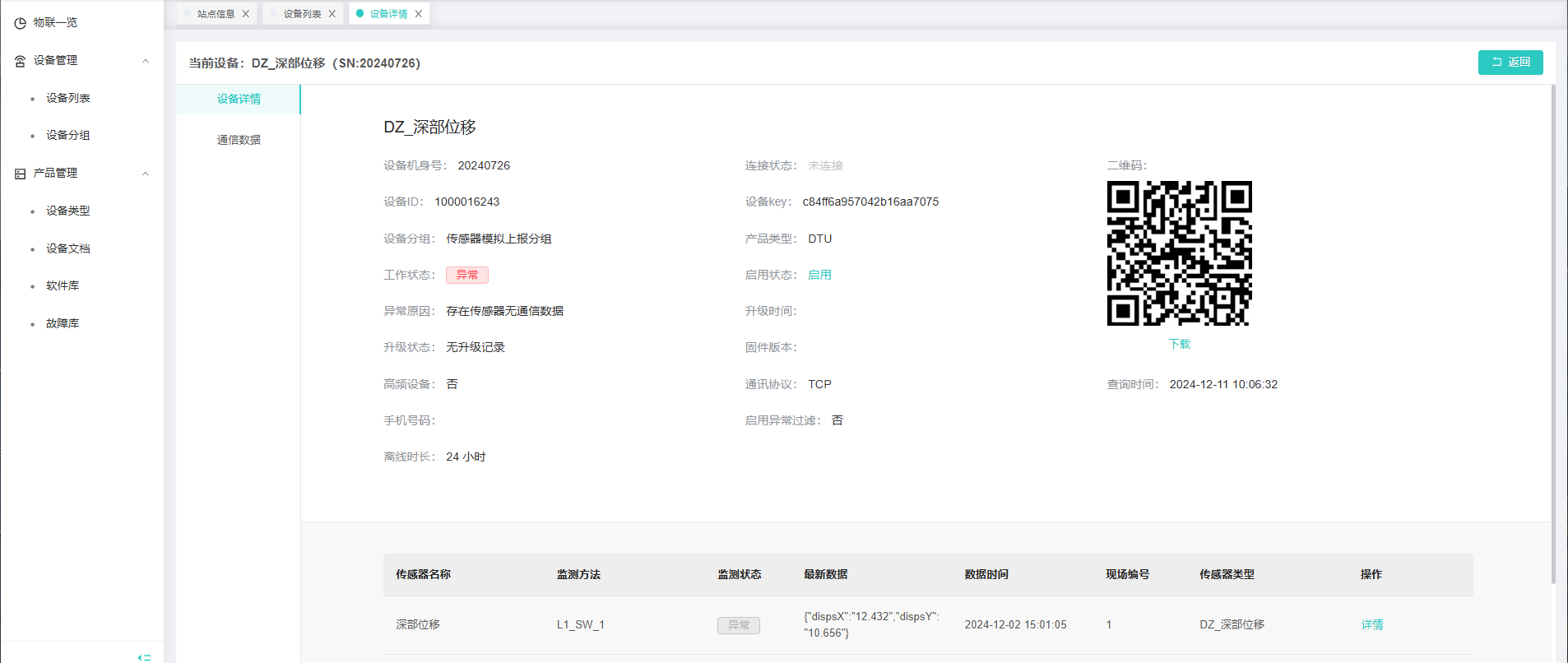Close the 设备详情 tab
Viewport: 1568px width, 663px height.
(419, 14)
